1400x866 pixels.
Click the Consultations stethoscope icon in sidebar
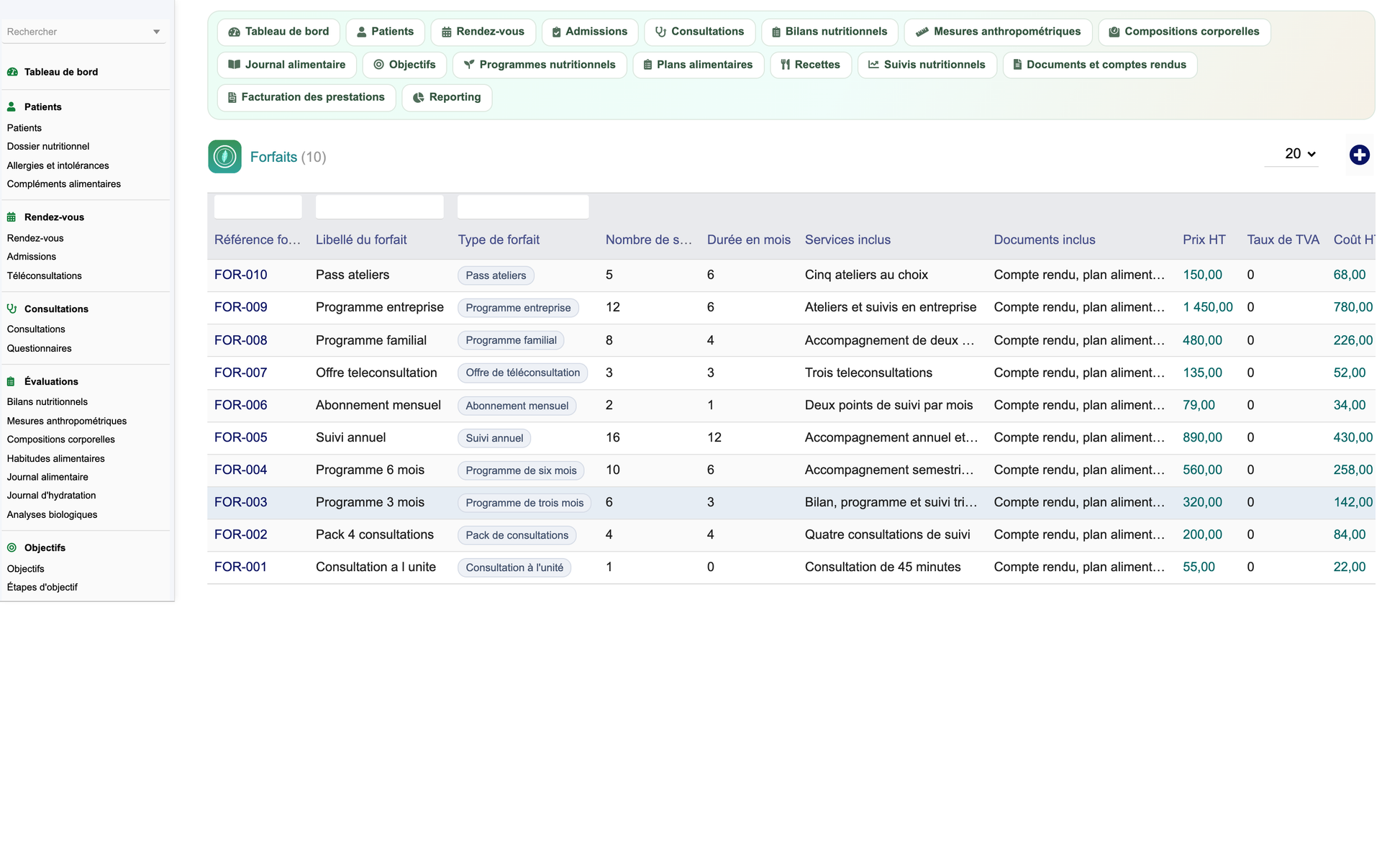point(12,309)
